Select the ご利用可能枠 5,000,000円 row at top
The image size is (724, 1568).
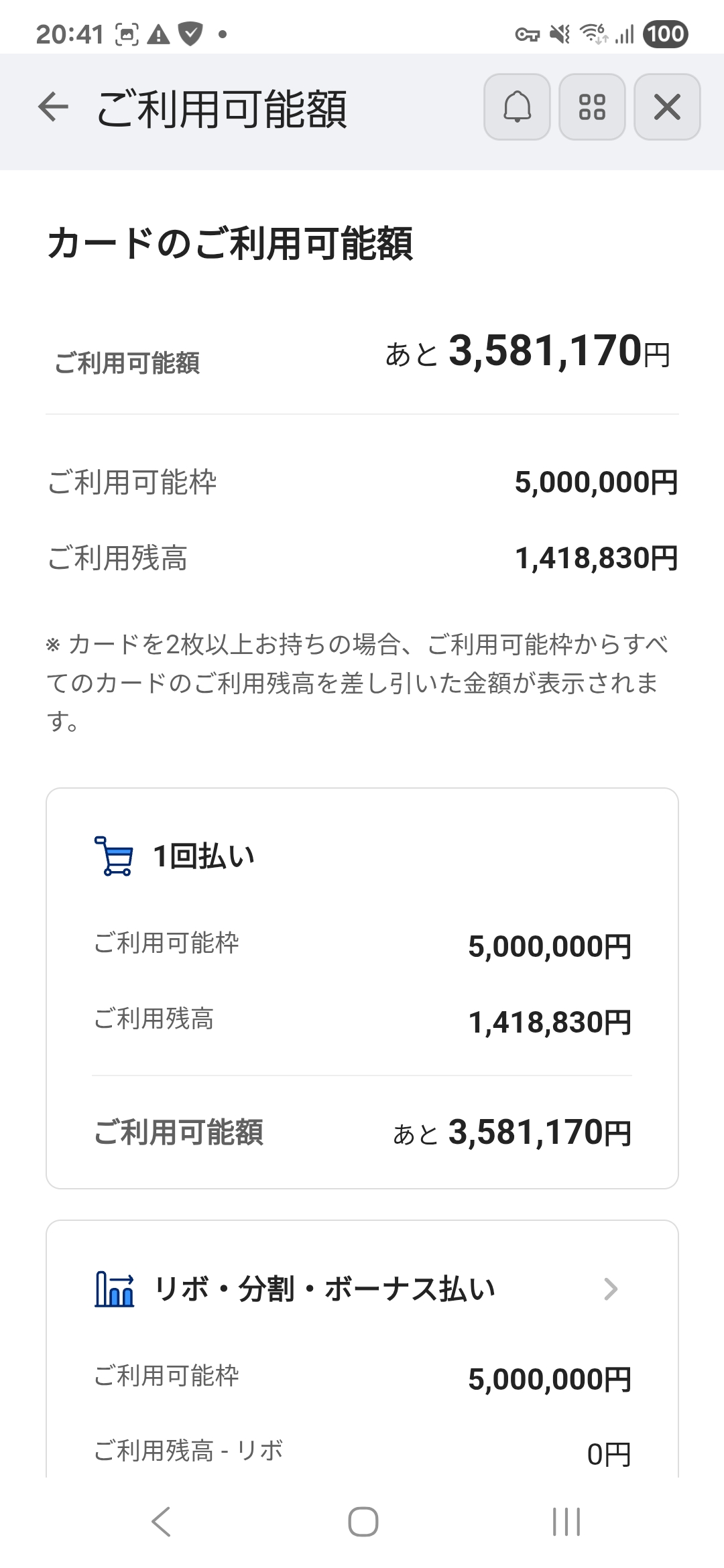(x=362, y=482)
